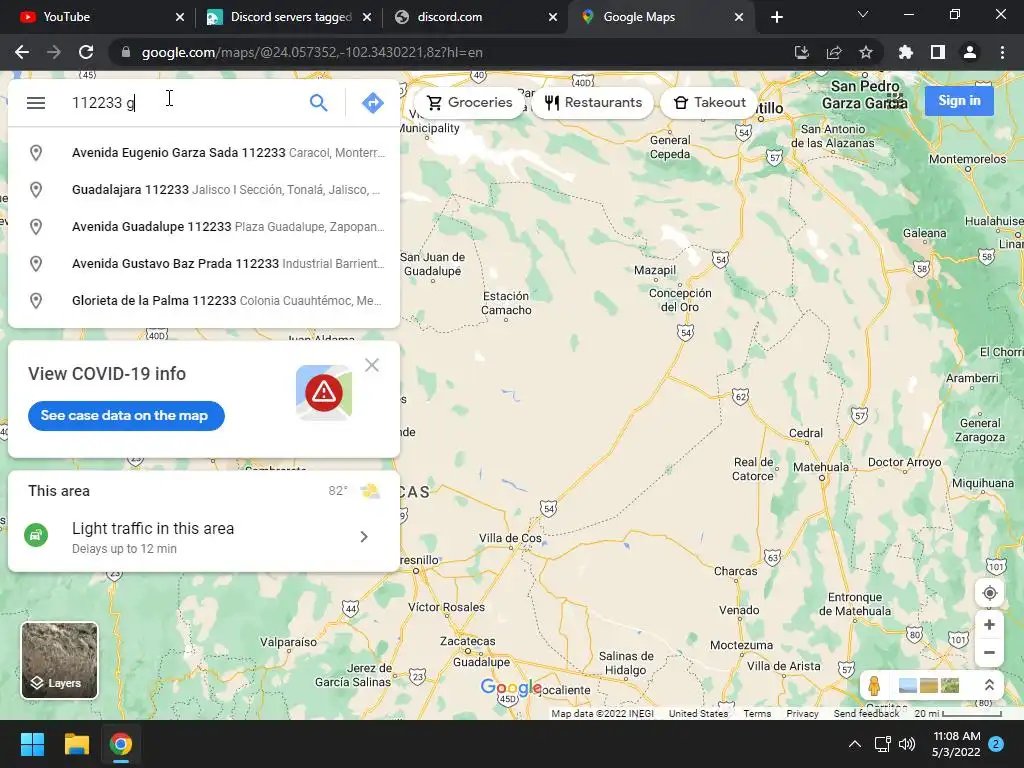Viewport: 1024px width, 768px height.
Task: Show your location with the target icon
Action: [x=989, y=593]
